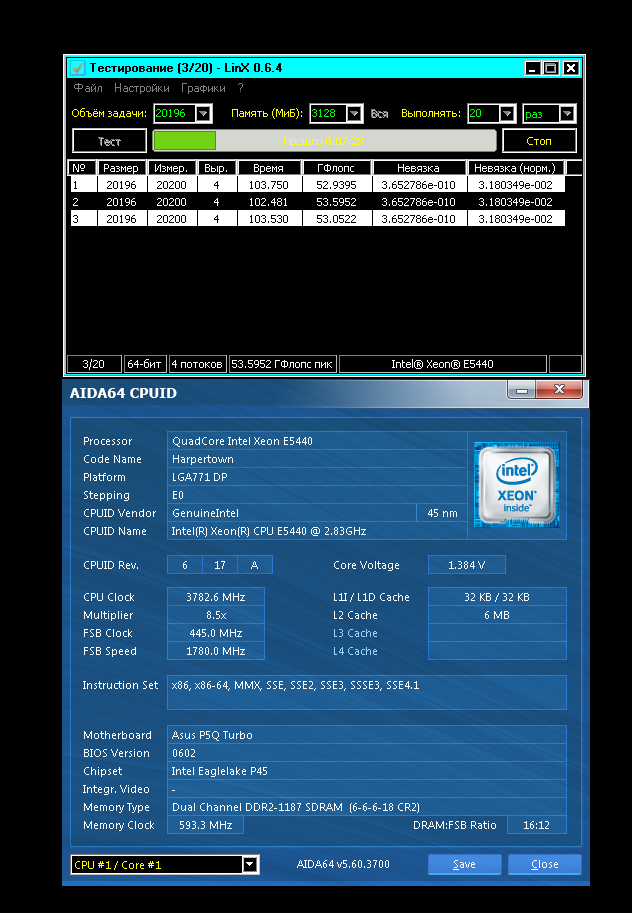Click the LinX title bar app icon
The width and height of the screenshot is (632, 913).
click(x=77, y=68)
